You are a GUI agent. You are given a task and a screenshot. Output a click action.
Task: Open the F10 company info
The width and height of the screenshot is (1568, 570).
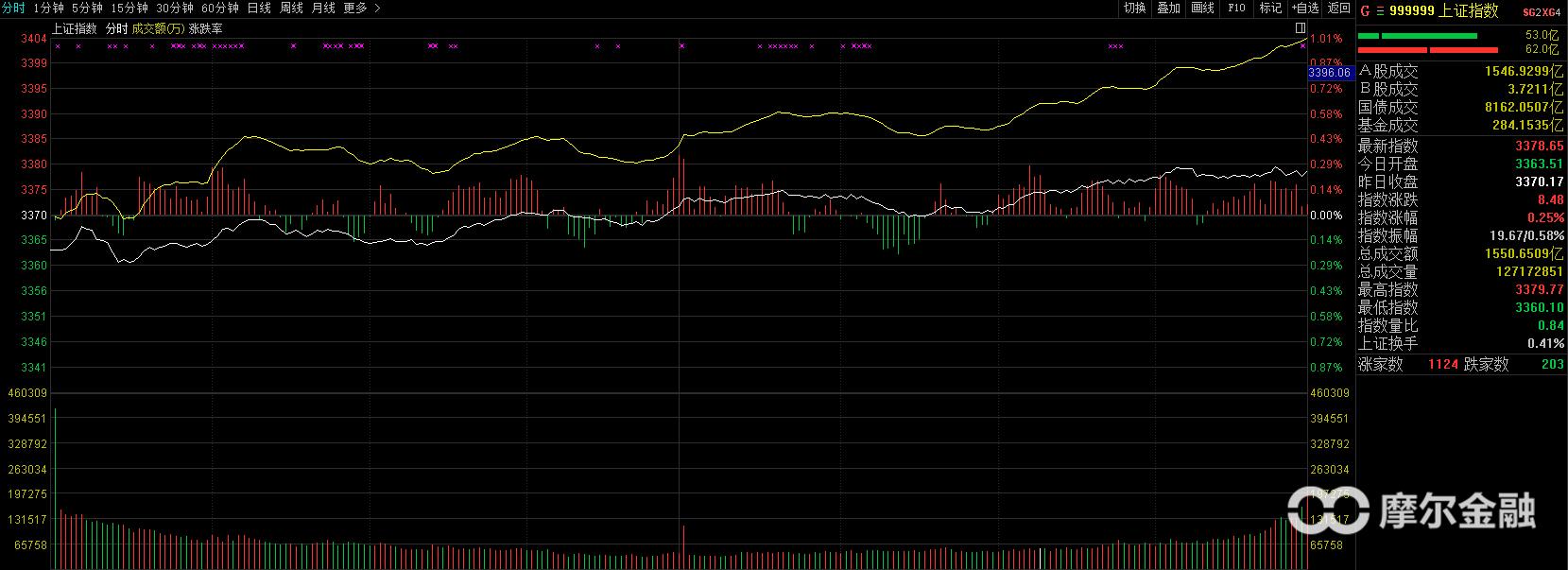pyautogui.click(x=1236, y=8)
